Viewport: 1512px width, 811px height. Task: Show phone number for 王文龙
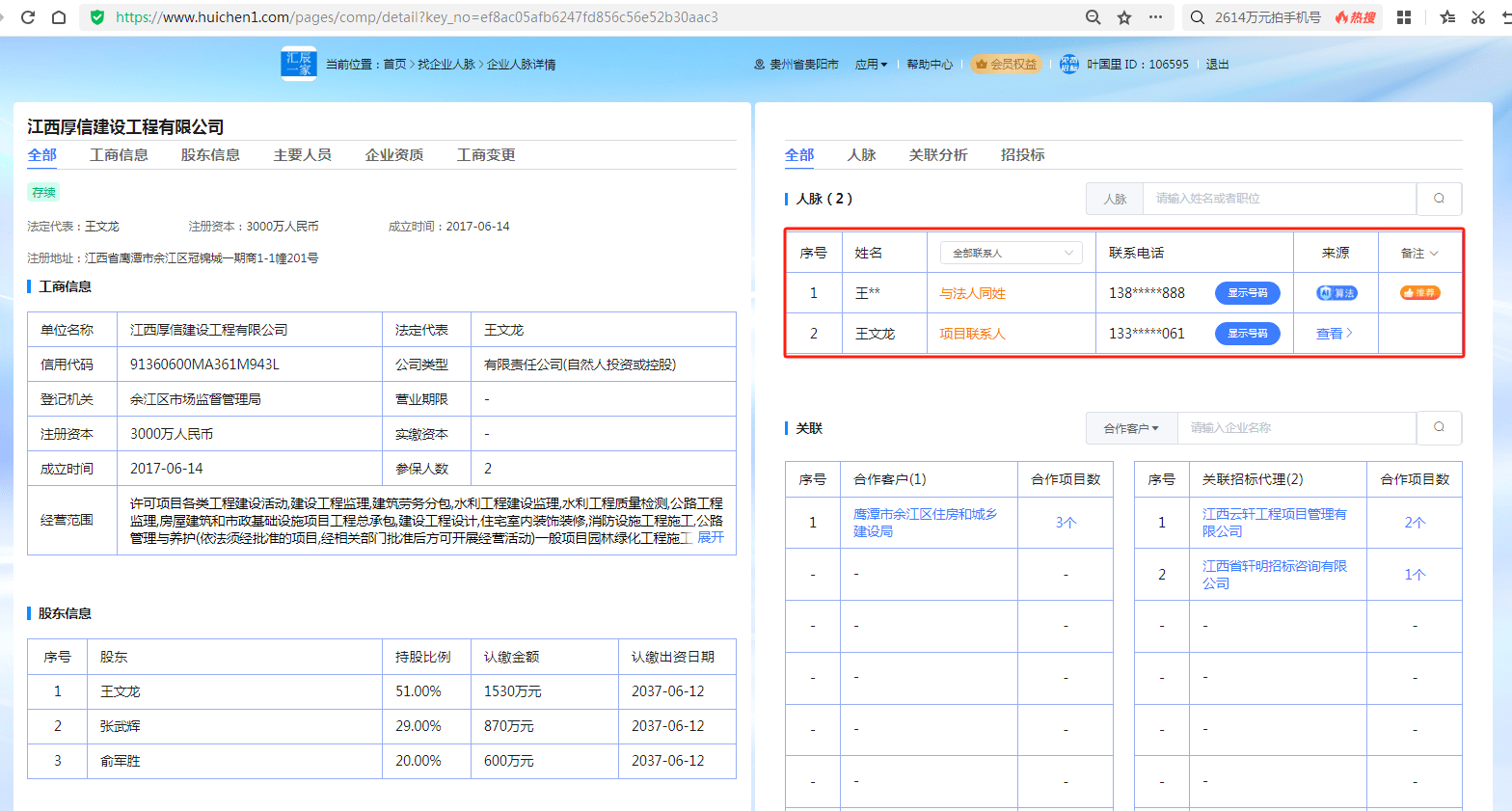pos(1248,334)
